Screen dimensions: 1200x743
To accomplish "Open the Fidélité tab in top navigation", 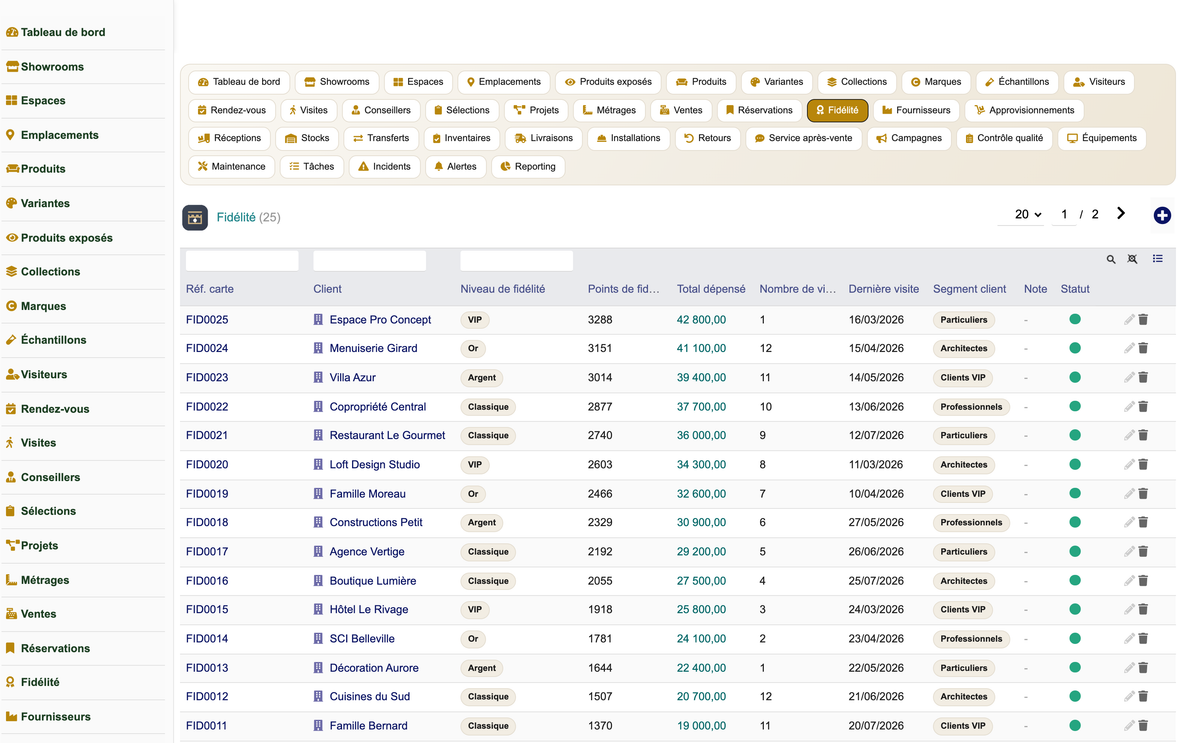I will click(837, 110).
